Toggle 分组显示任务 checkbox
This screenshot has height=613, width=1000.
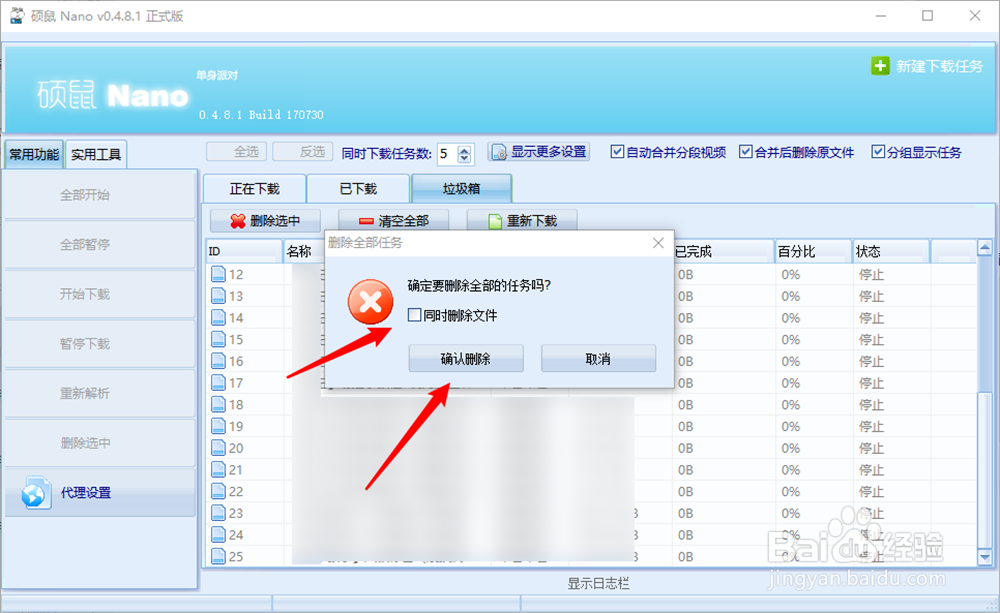coord(878,152)
